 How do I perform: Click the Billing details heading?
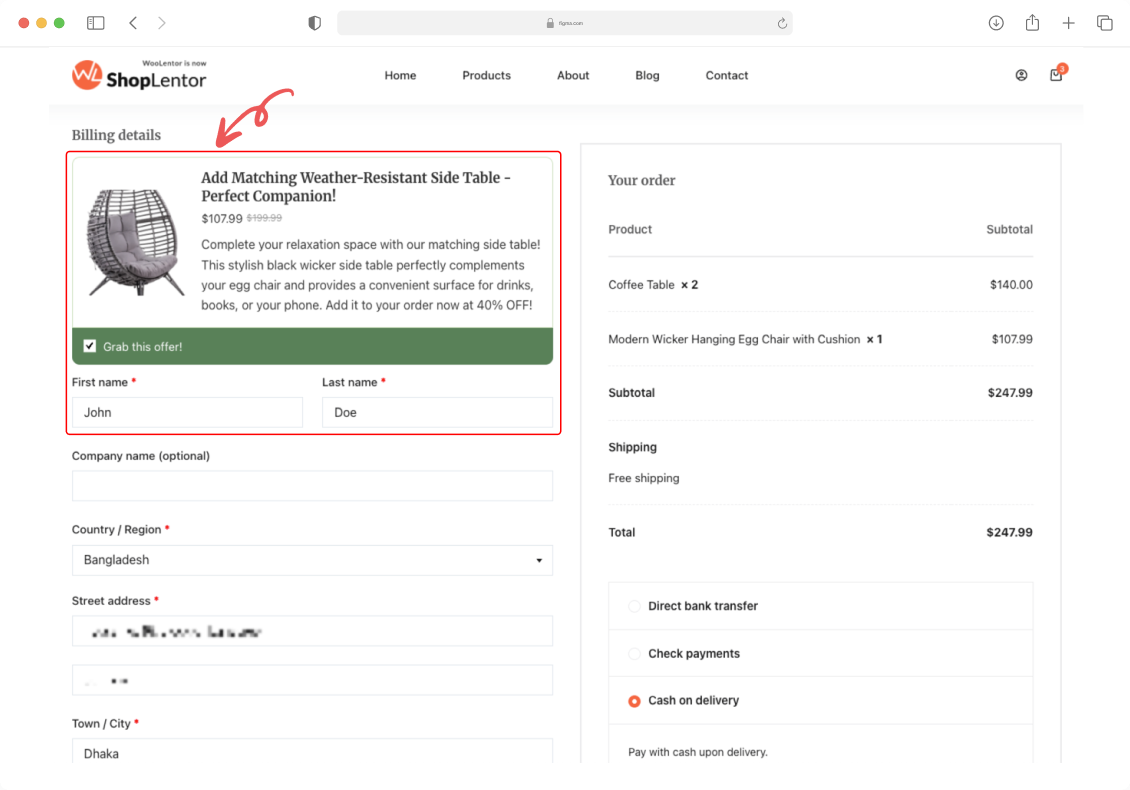click(x=116, y=135)
